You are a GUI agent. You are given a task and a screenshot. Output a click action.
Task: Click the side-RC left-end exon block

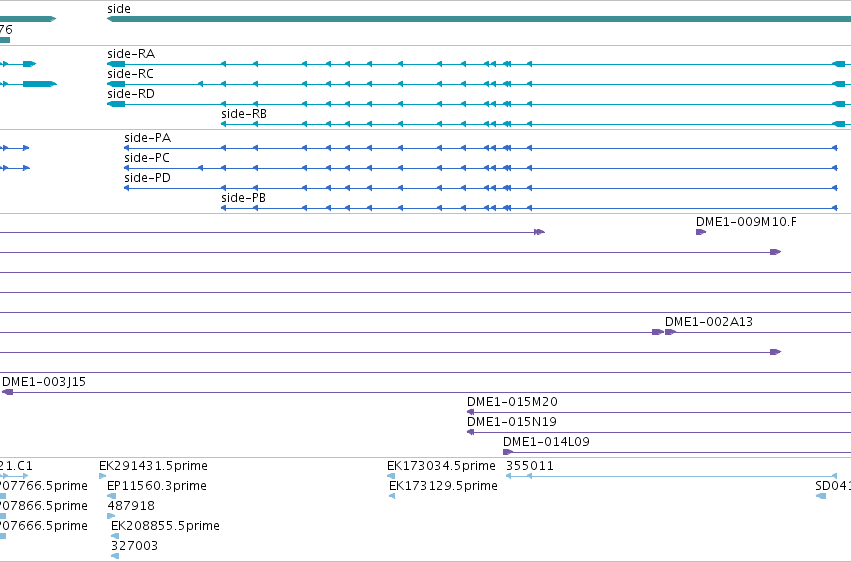(x=116, y=84)
